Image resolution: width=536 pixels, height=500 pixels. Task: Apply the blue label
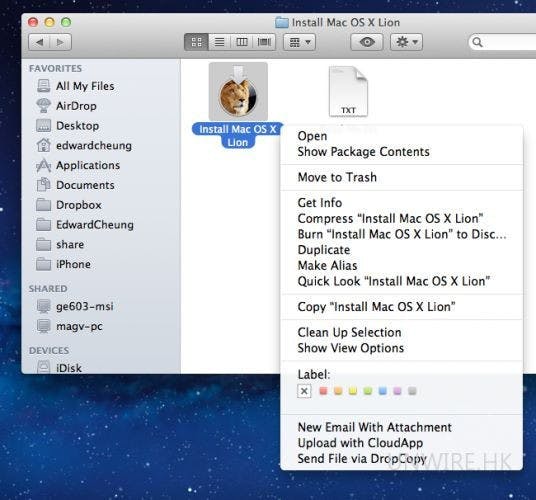pos(383,391)
